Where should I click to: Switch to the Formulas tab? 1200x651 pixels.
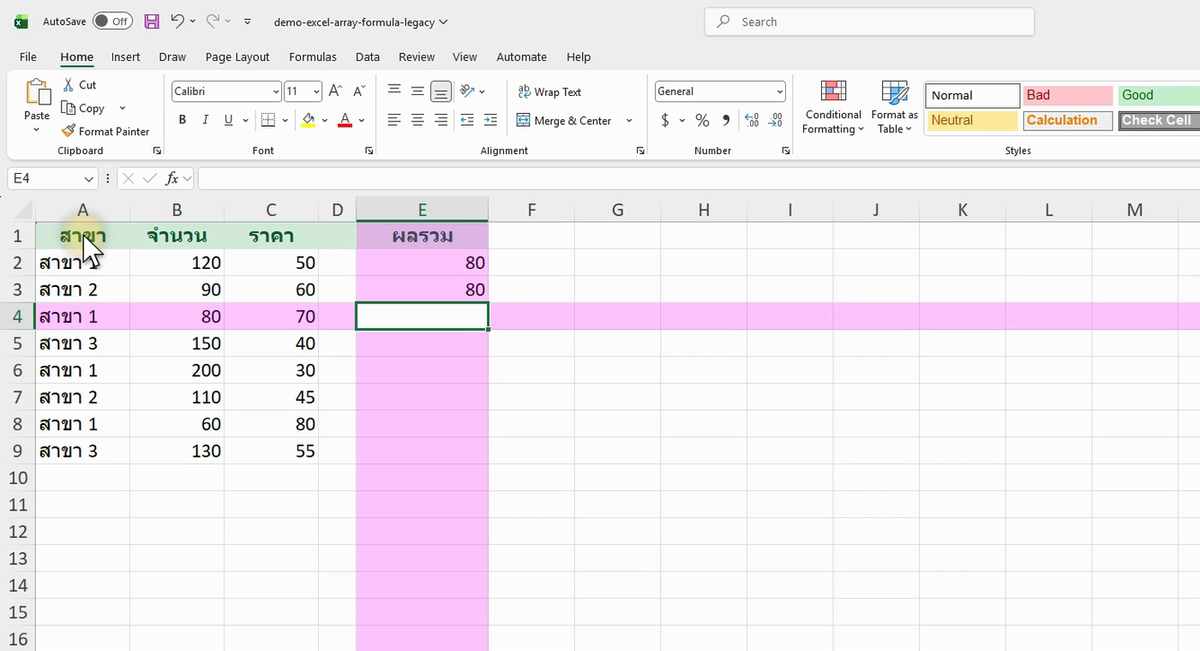point(313,57)
